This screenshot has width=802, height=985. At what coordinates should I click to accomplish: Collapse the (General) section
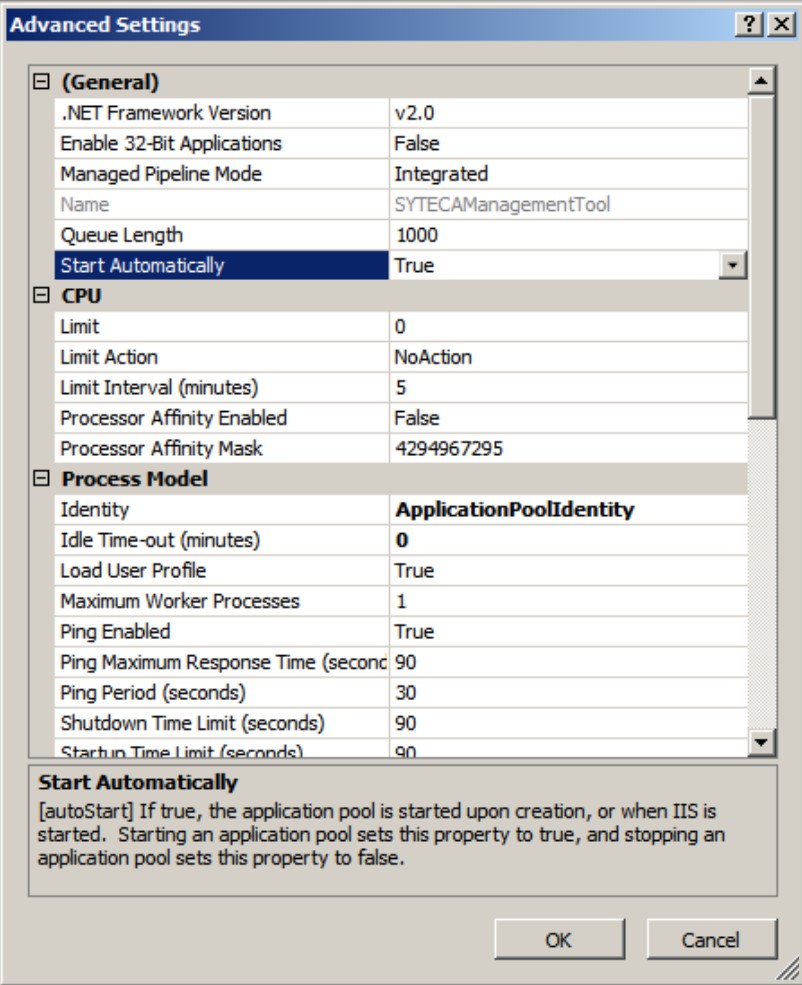pos(42,82)
